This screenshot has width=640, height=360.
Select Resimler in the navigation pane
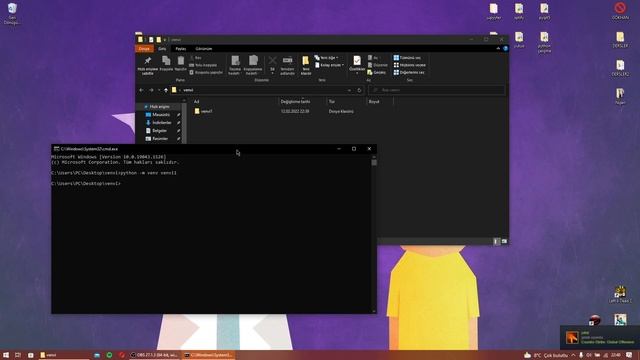tap(160, 139)
